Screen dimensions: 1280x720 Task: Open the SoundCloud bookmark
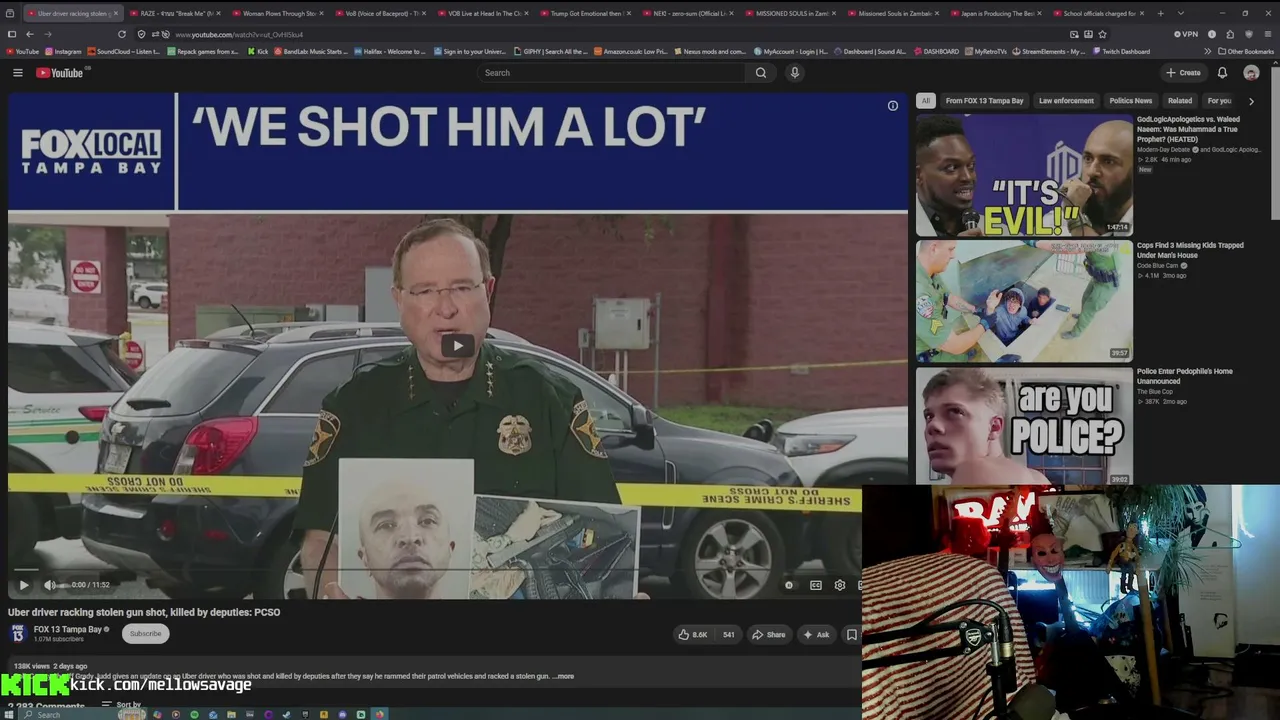[124, 51]
